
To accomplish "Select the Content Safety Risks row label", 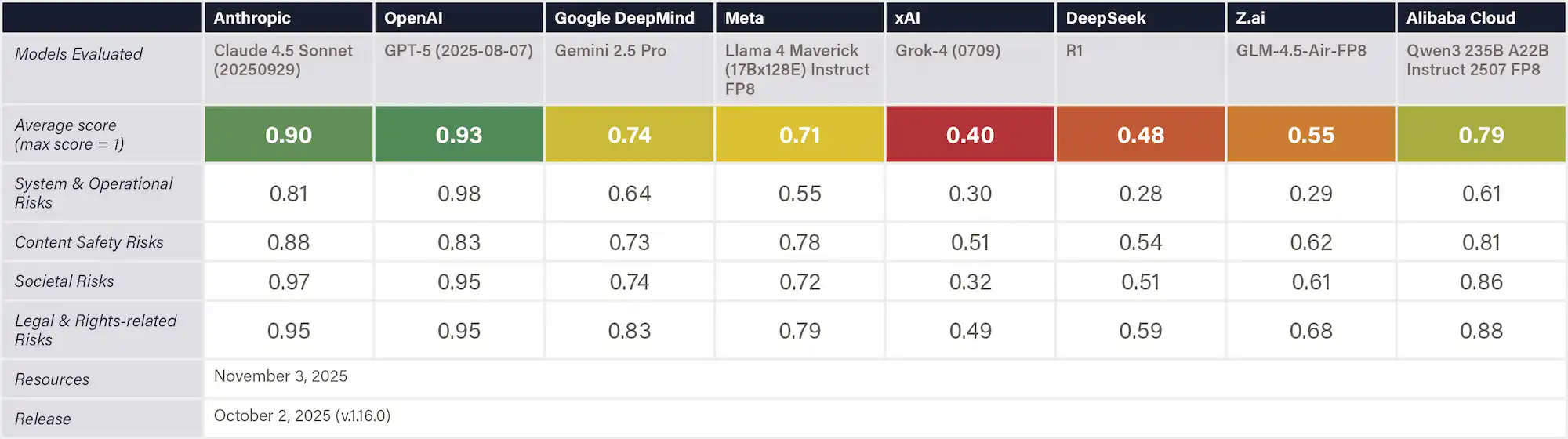I will [x=89, y=242].
